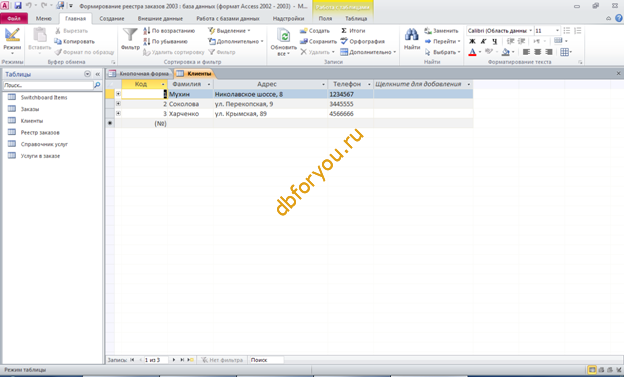Open Код column dropdown arrow
The width and height of the screenshot is (624, 377).
pos(163,84)
